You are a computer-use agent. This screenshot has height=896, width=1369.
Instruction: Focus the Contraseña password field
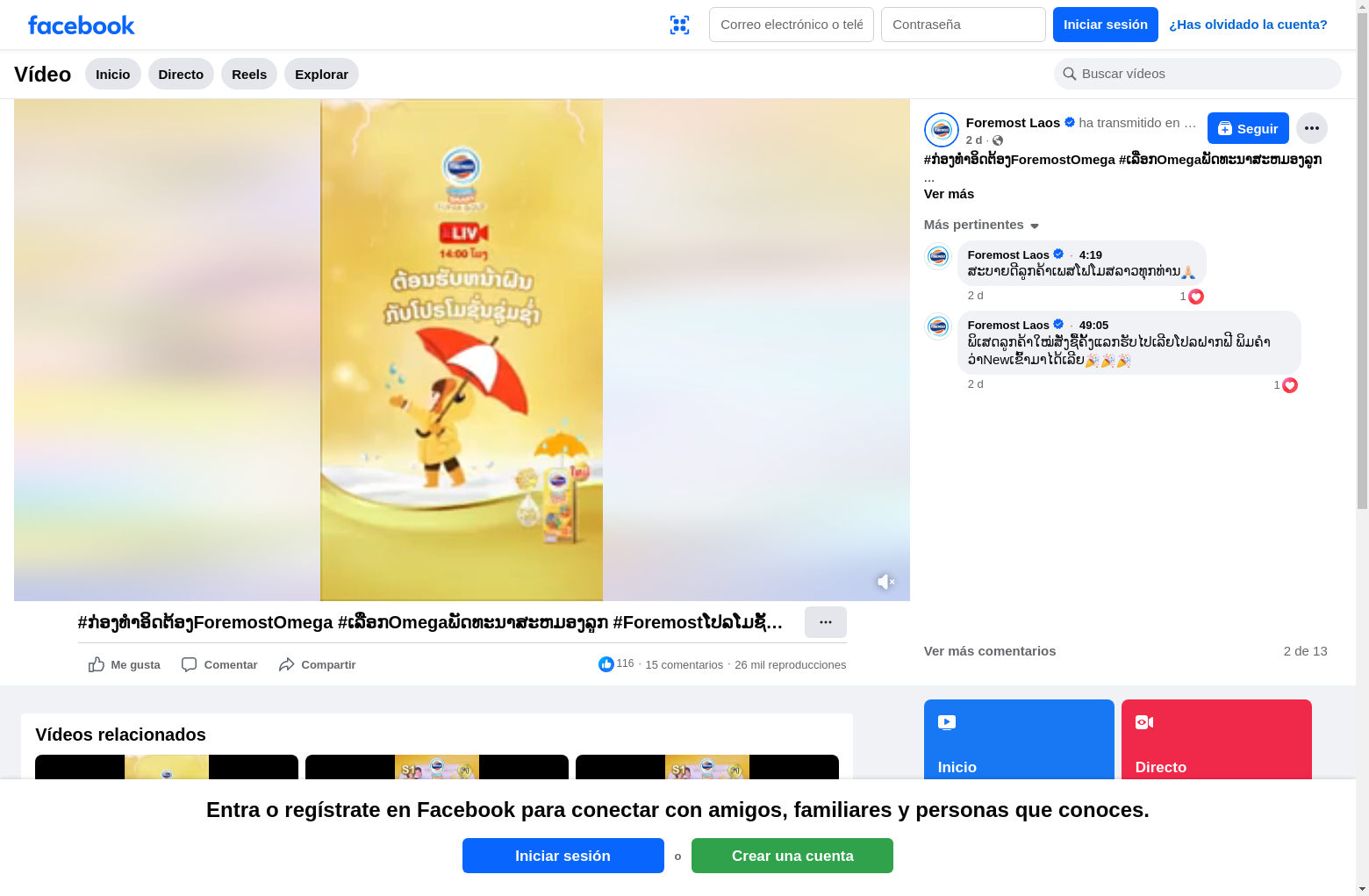pos(964,25)
